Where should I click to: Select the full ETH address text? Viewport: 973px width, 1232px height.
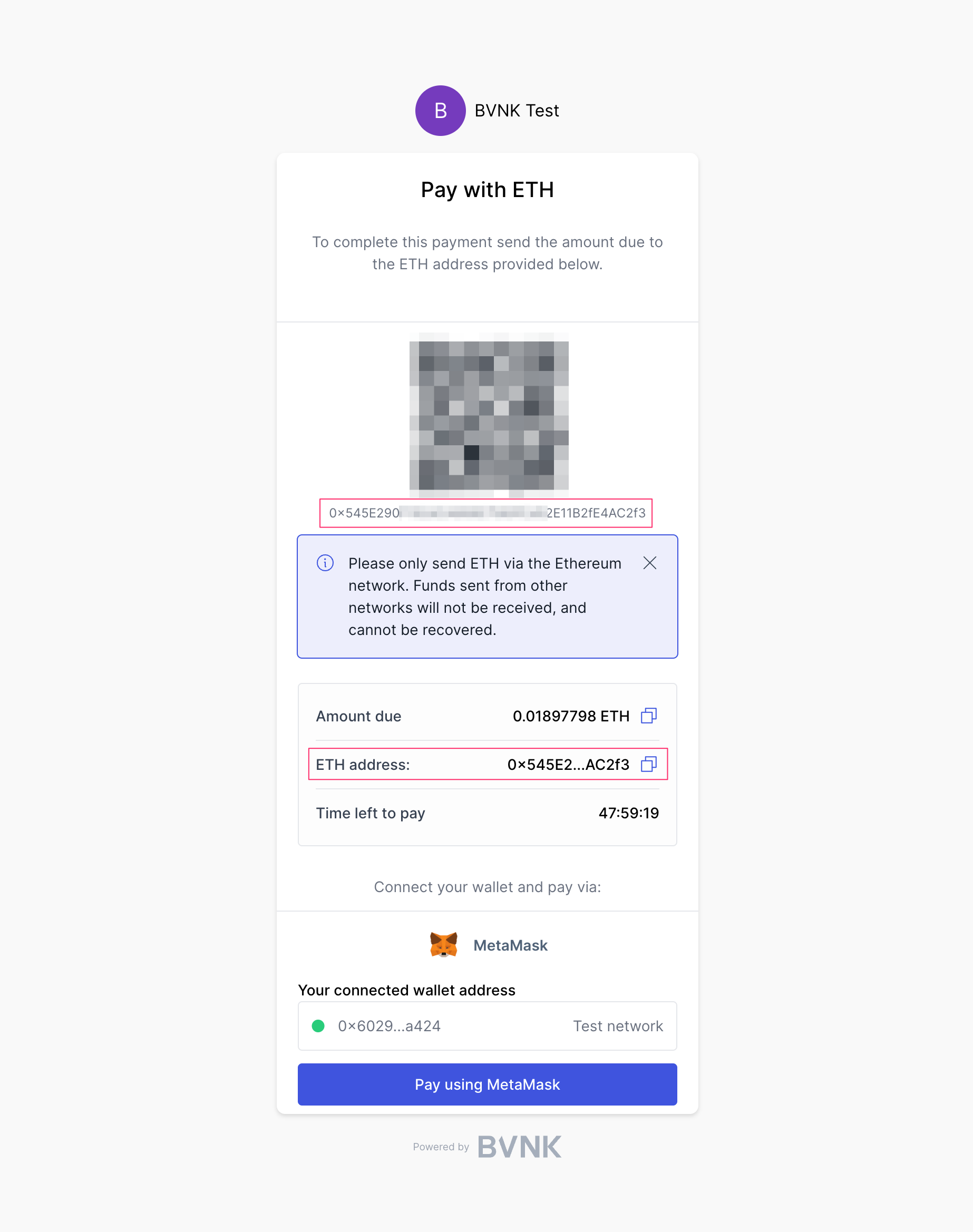click(x=486, y=513)
